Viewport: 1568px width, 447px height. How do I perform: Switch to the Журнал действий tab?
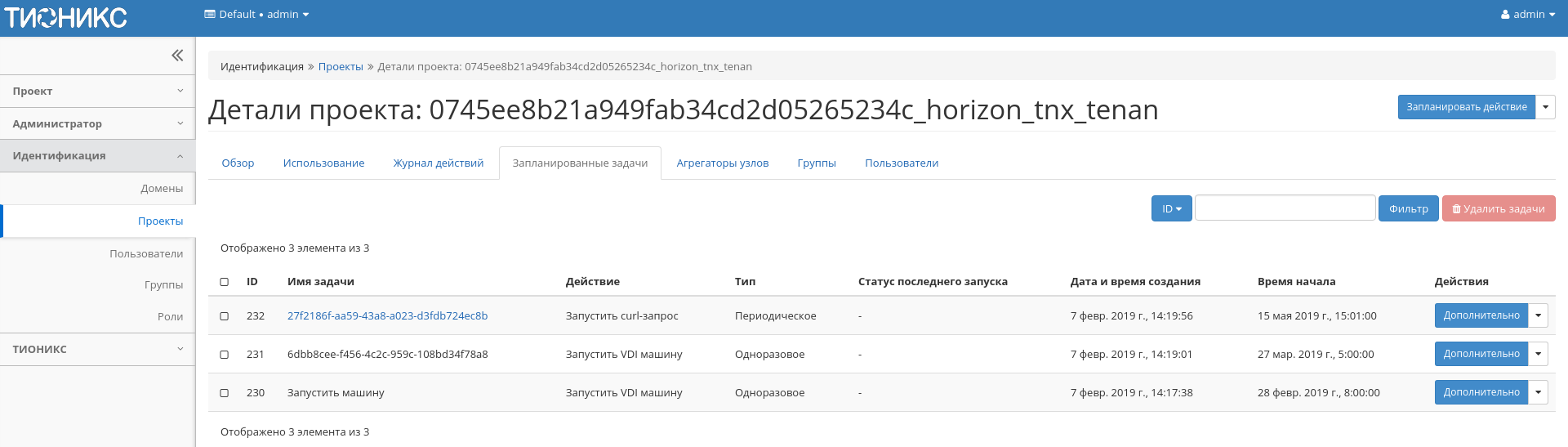(x=438, y=163)
